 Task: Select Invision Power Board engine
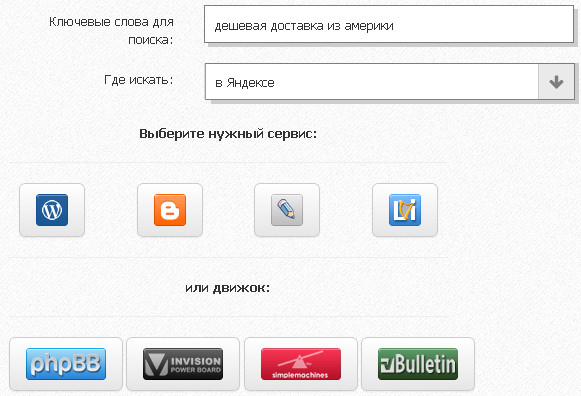point(183,364)
